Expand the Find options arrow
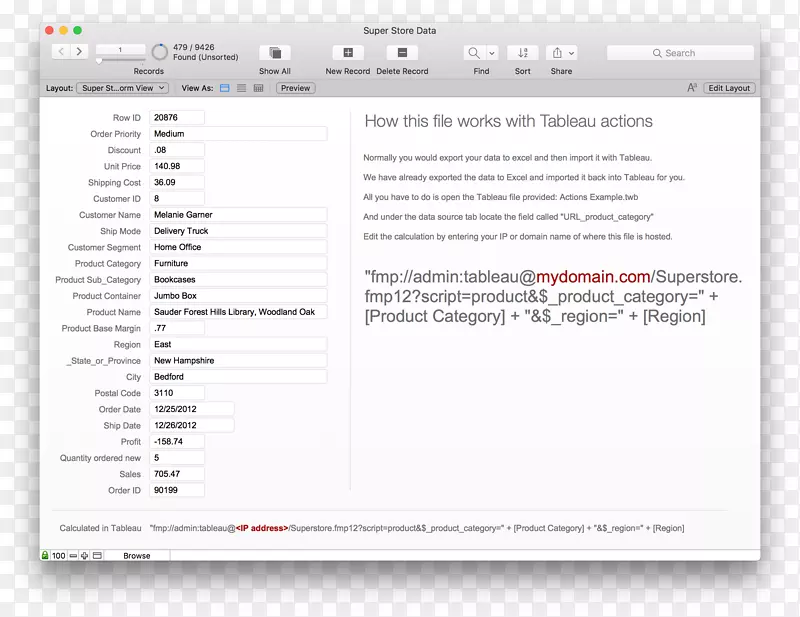This screenshot has width=800, height=617. 492,53
